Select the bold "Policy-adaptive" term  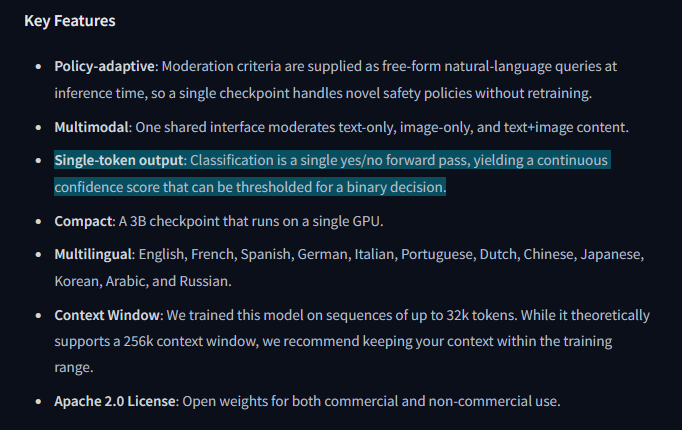click(x=104, y=66)
